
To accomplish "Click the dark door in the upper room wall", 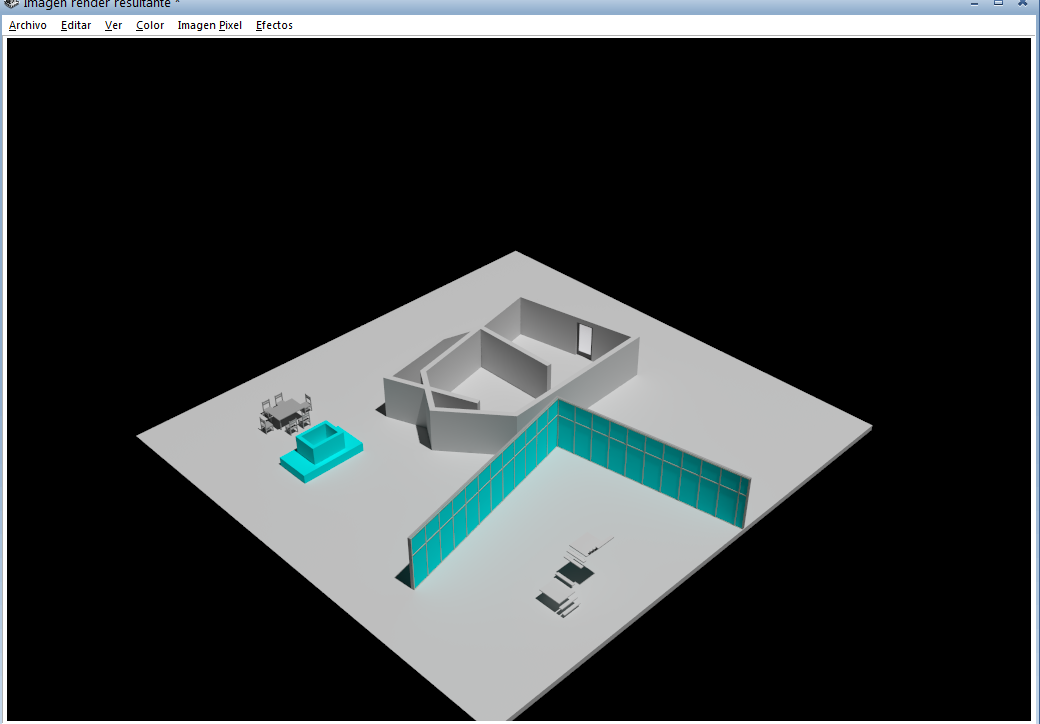I will (585, 340).
